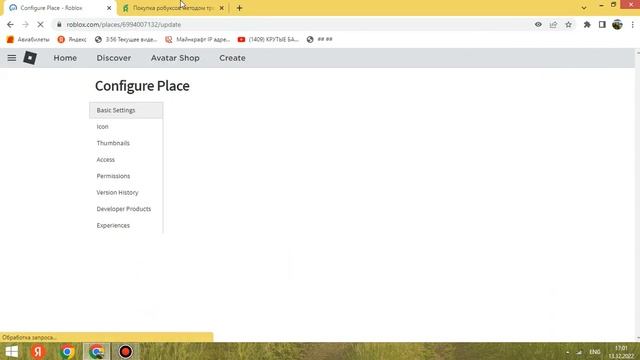
Task: Click the site lock icon in address bar
Action: coord(59,24)
